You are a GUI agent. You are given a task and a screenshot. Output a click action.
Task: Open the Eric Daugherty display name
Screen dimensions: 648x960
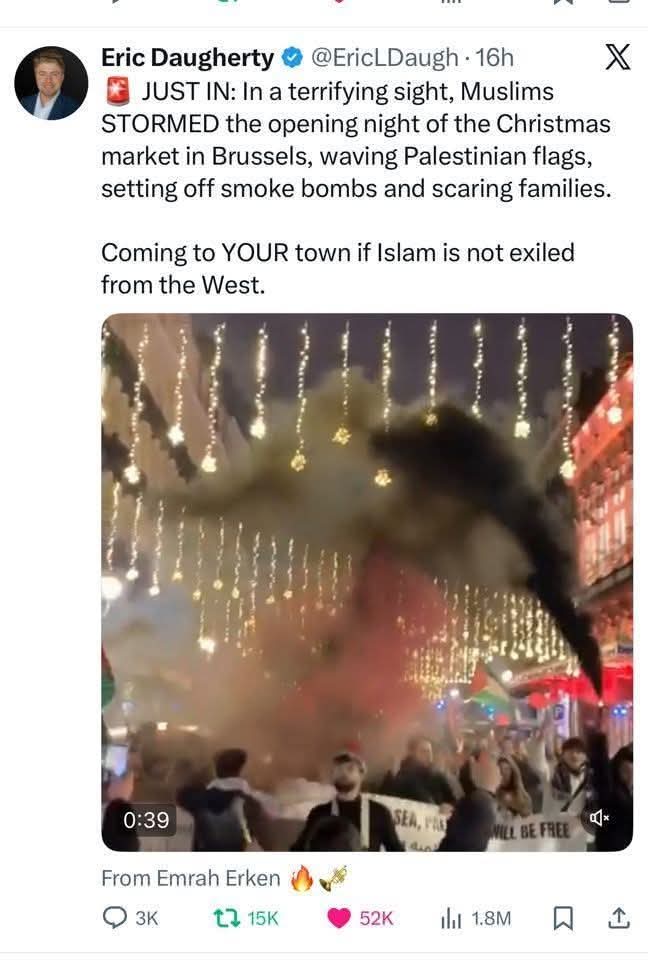pos(187,58)
